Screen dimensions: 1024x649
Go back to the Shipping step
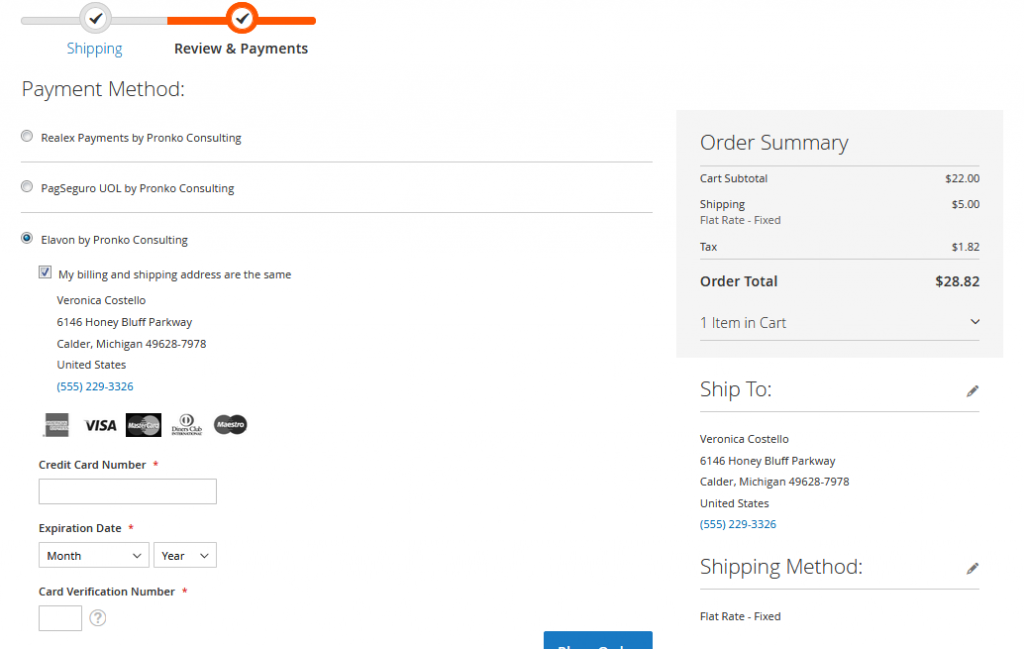pyautogui.click(x=94, y=47)
